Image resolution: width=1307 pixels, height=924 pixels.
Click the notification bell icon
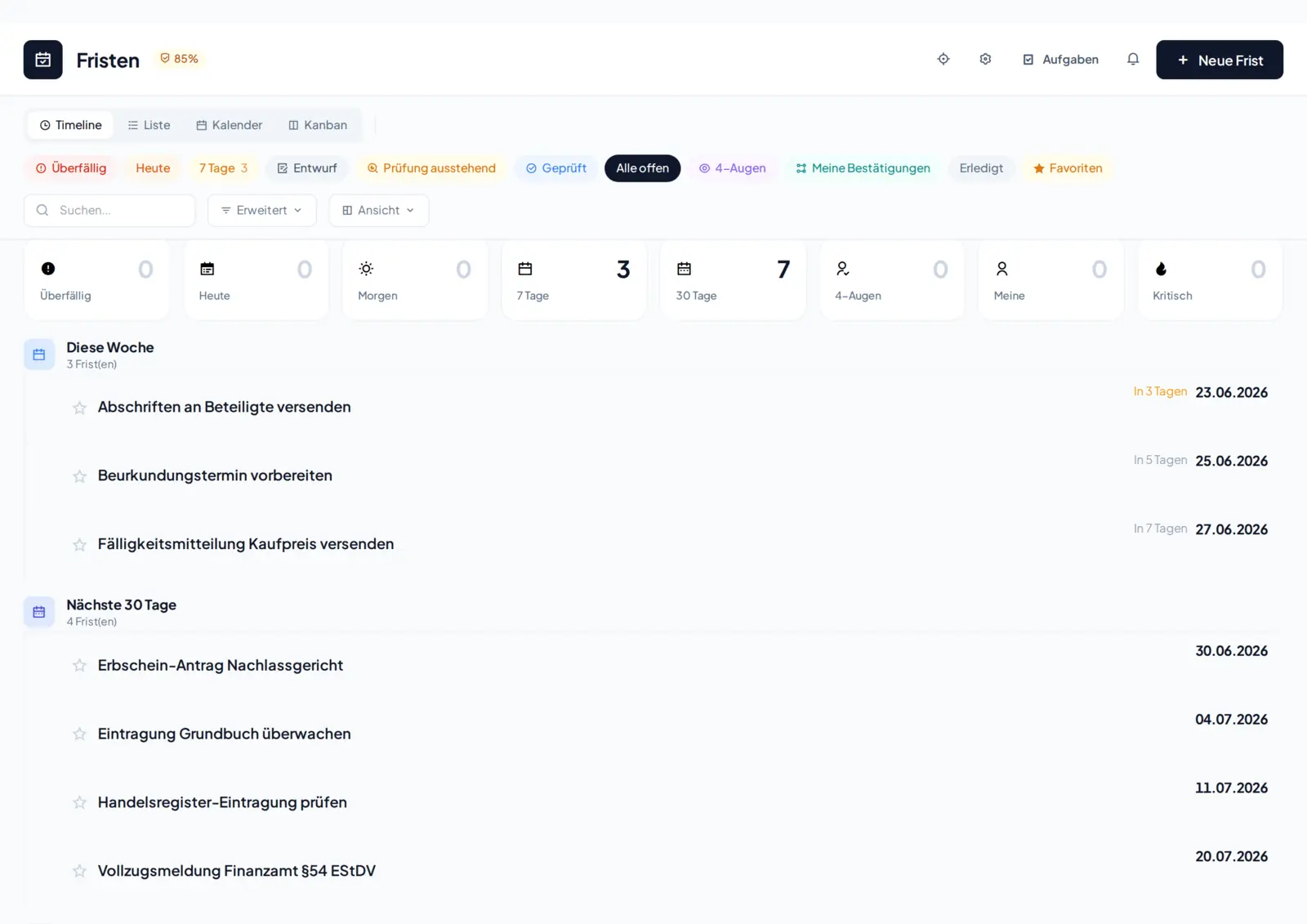pos(1132,59)
